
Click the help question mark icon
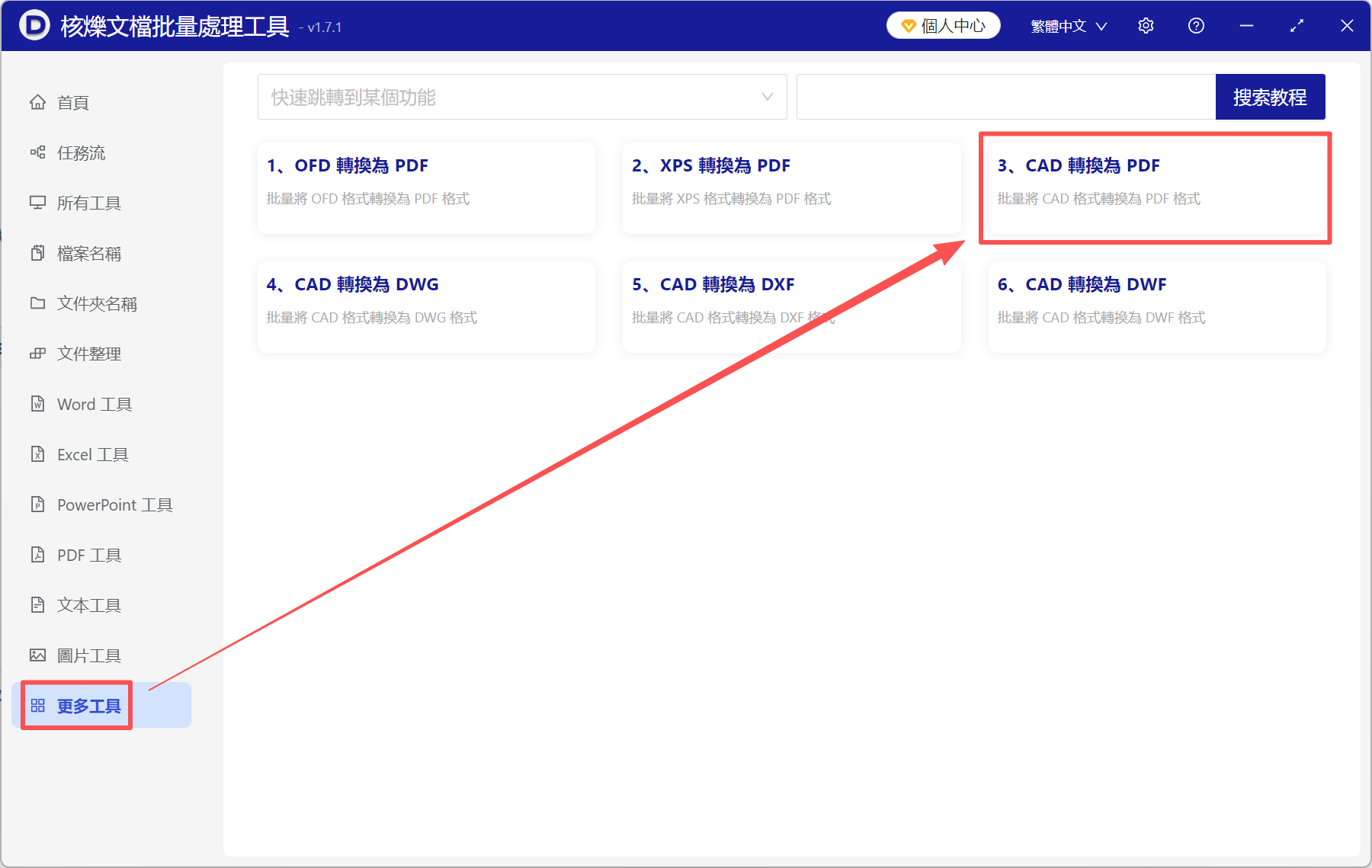coord(1196,25)
